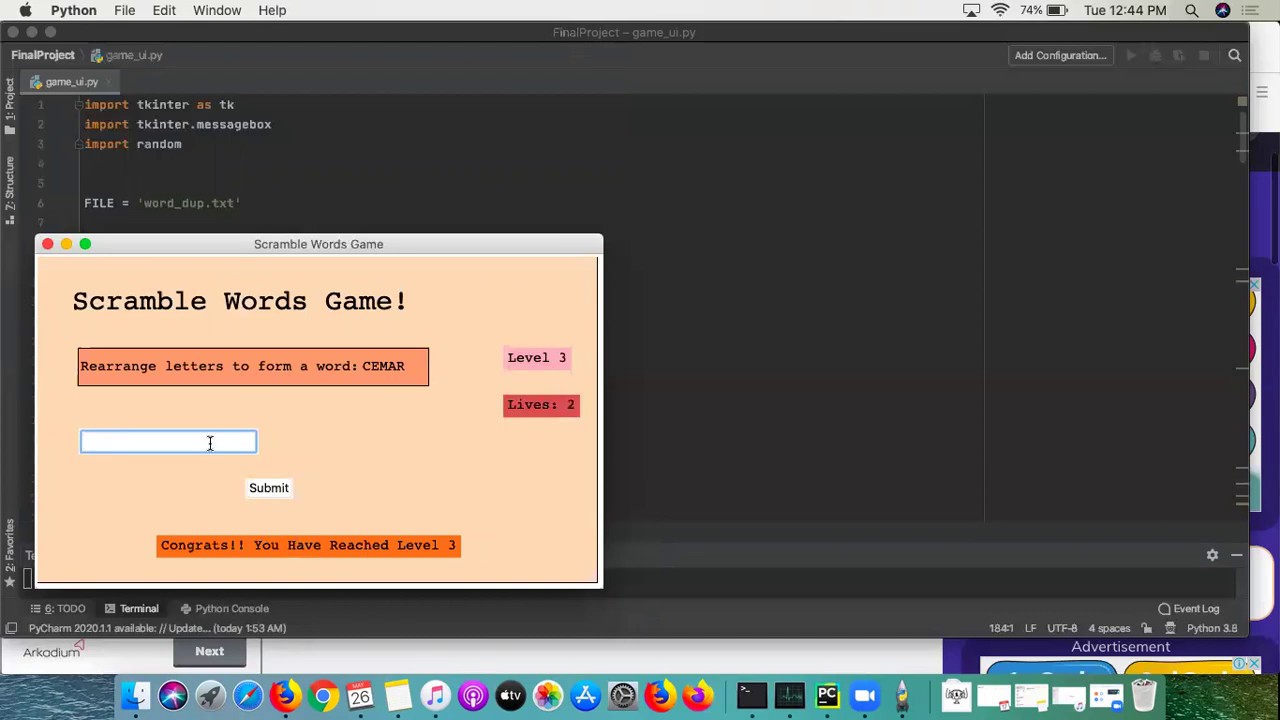Open the Apple menu
This screenshot has width=1280, height=720.
click(x=25, y=10)
